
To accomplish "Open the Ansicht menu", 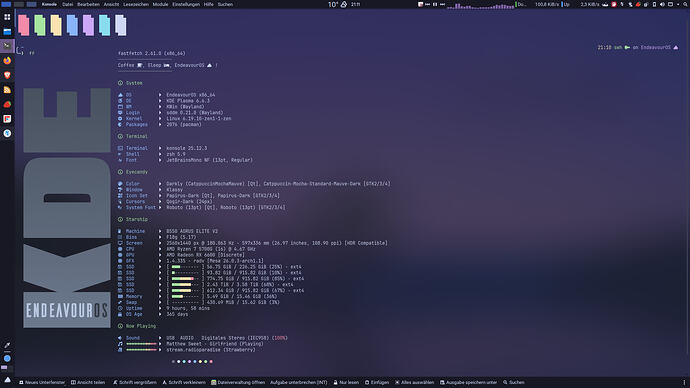I will (111, 4).
